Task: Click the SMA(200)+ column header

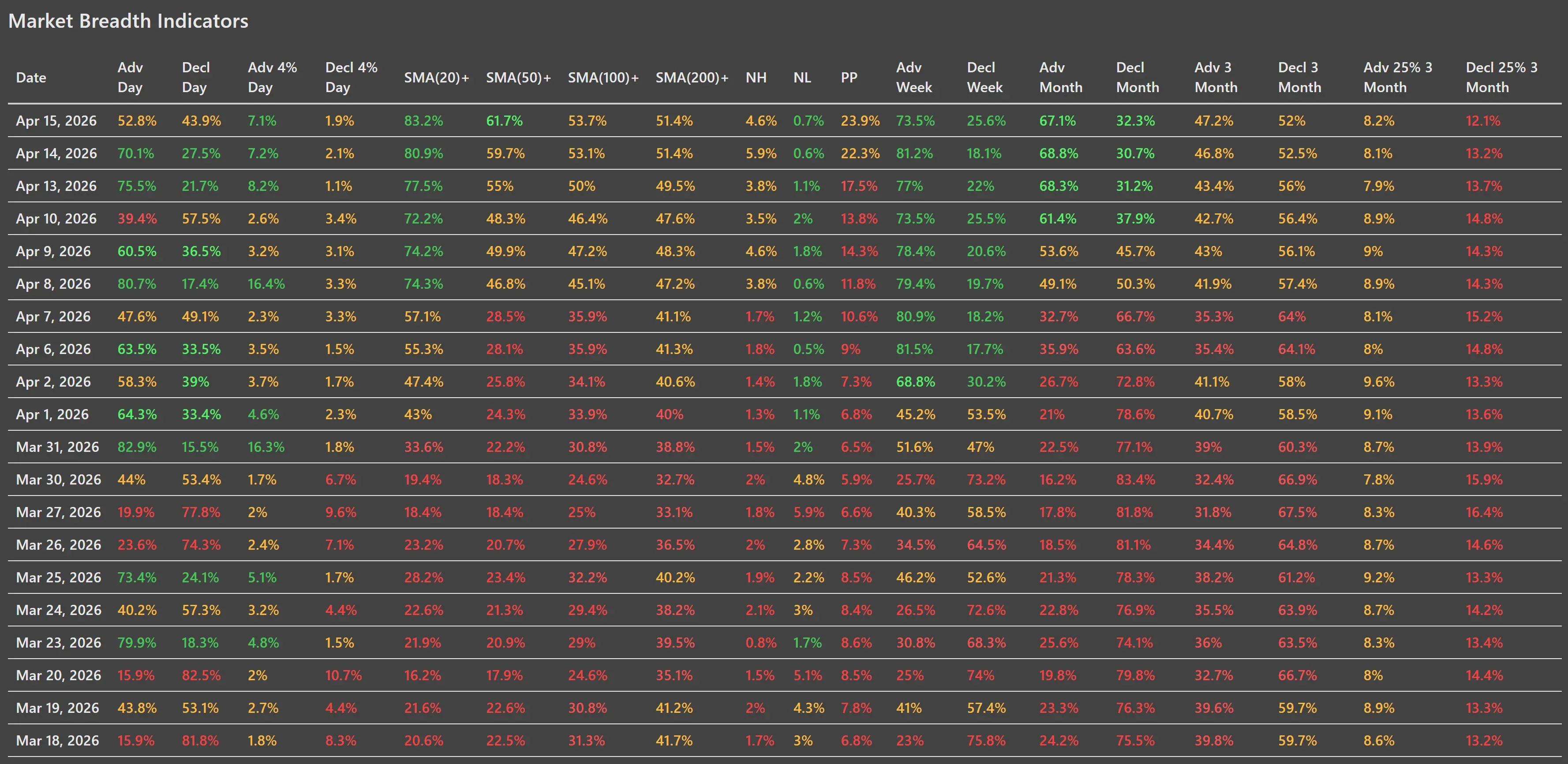Action: coord(692,77)
